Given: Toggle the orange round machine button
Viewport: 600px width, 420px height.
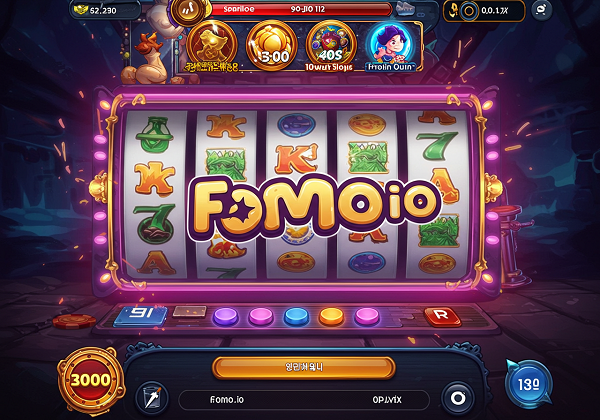Looking at the screenshot, I should pos(331,317).
